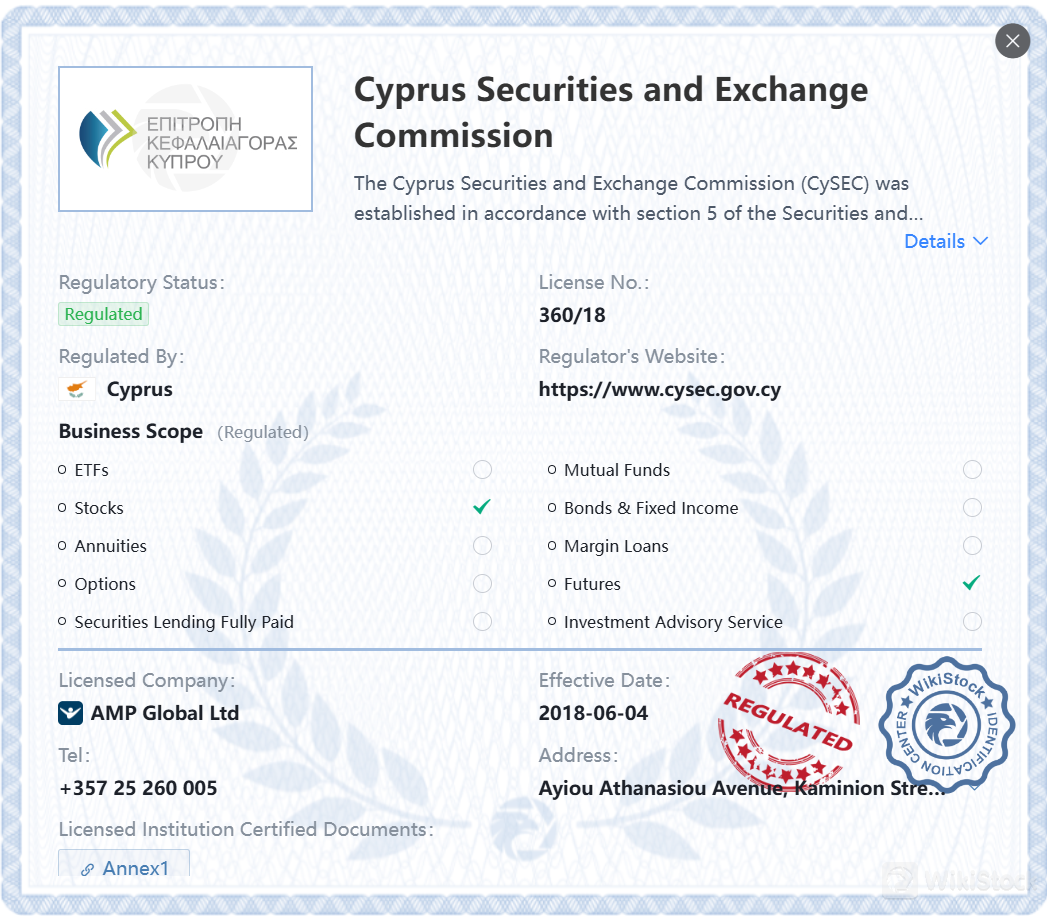Enable the ETFs business scope option

pos(482,469)
